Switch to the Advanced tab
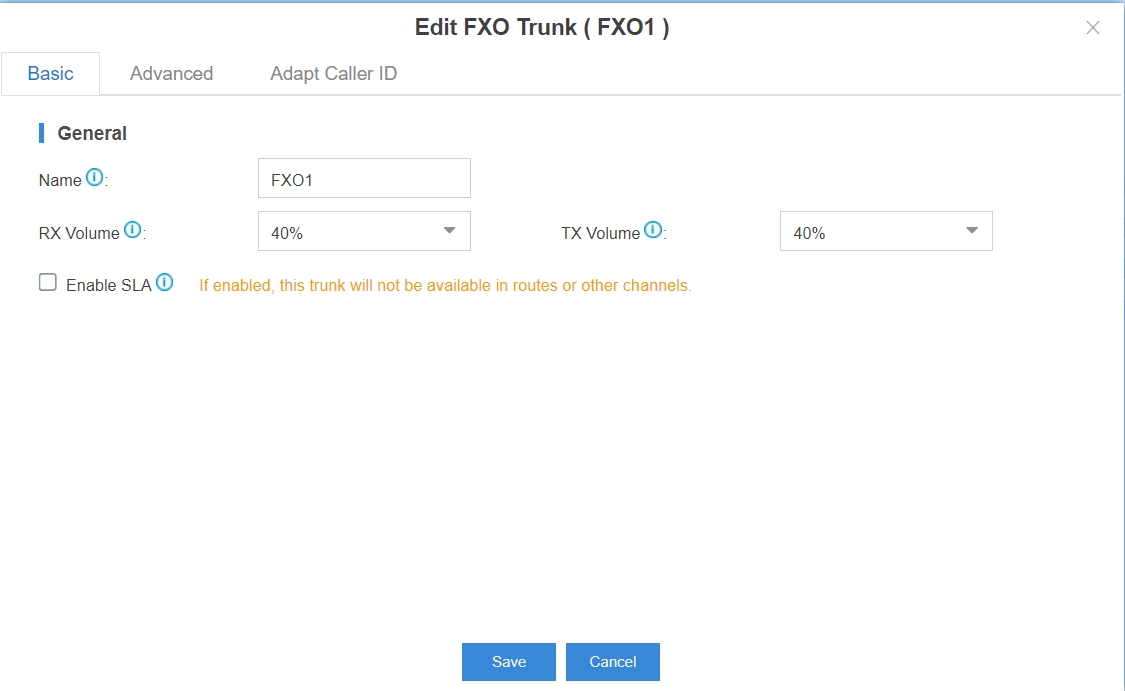This screenshot has width=1125, height=691. tap(171, 74)
